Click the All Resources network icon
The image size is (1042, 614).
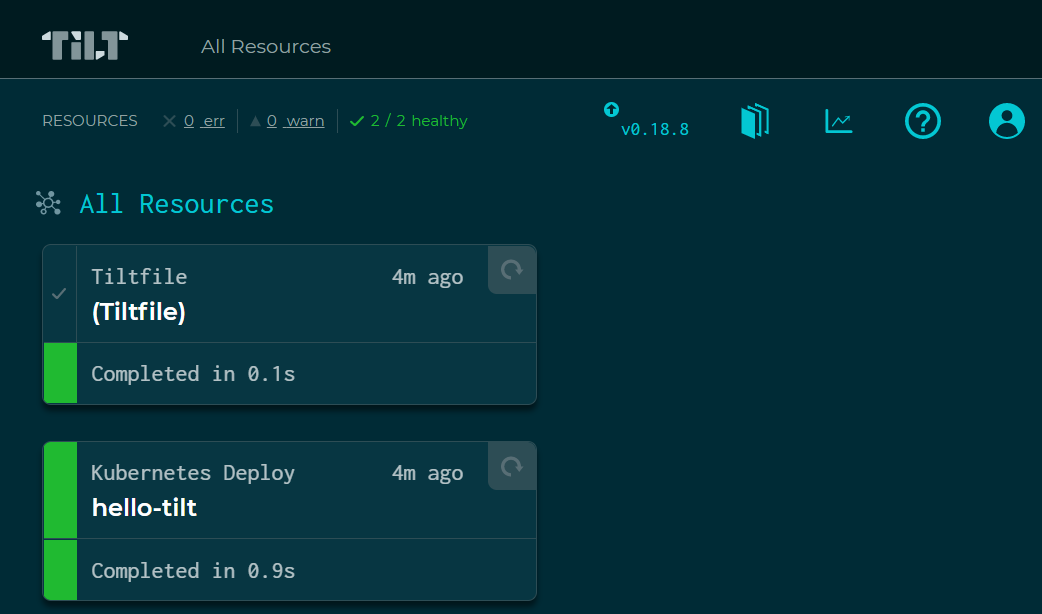(49, 203)
